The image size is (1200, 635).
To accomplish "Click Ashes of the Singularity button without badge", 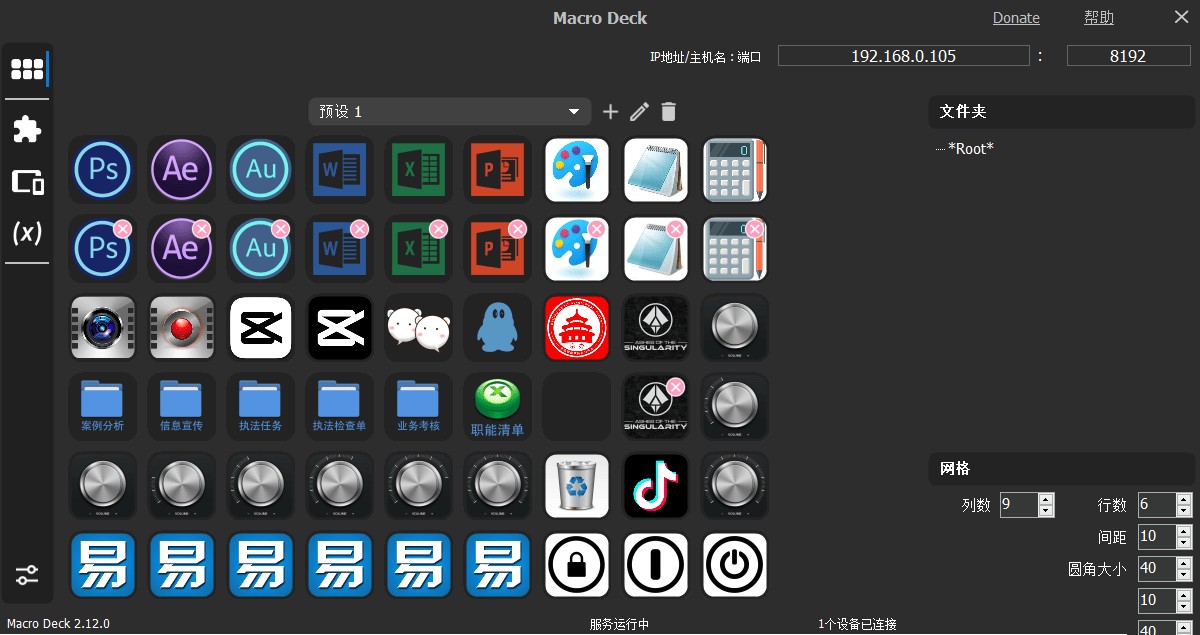I will [656, 327].
